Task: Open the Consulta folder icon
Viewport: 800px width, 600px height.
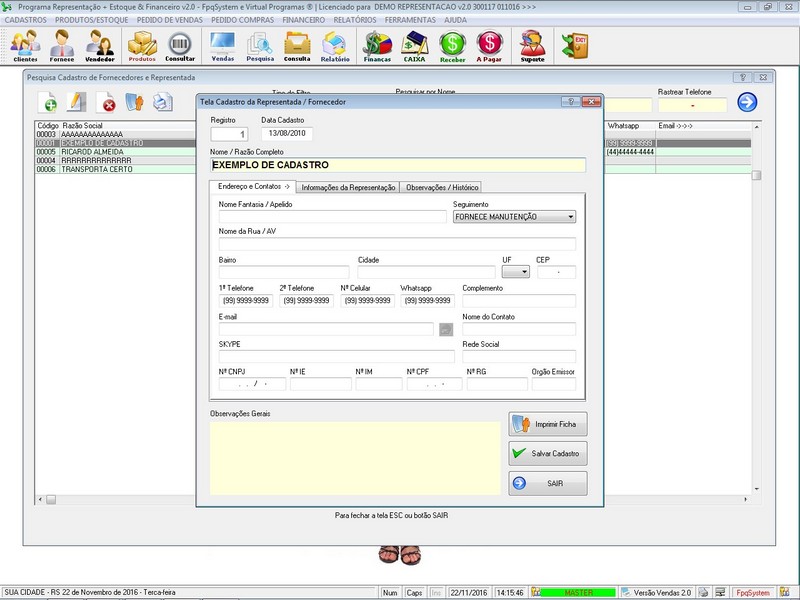Action: tap(297, 45)
